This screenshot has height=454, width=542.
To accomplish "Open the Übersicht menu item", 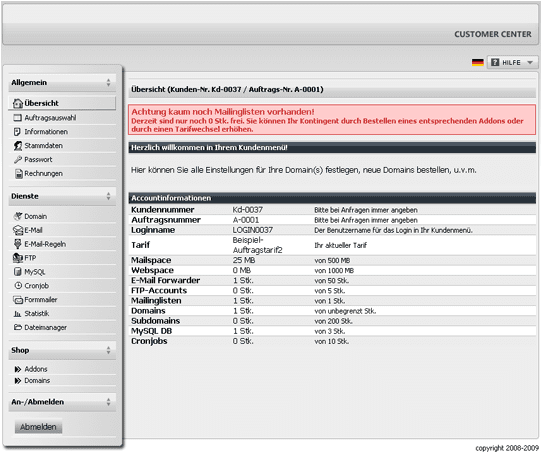I will (62, 103).
